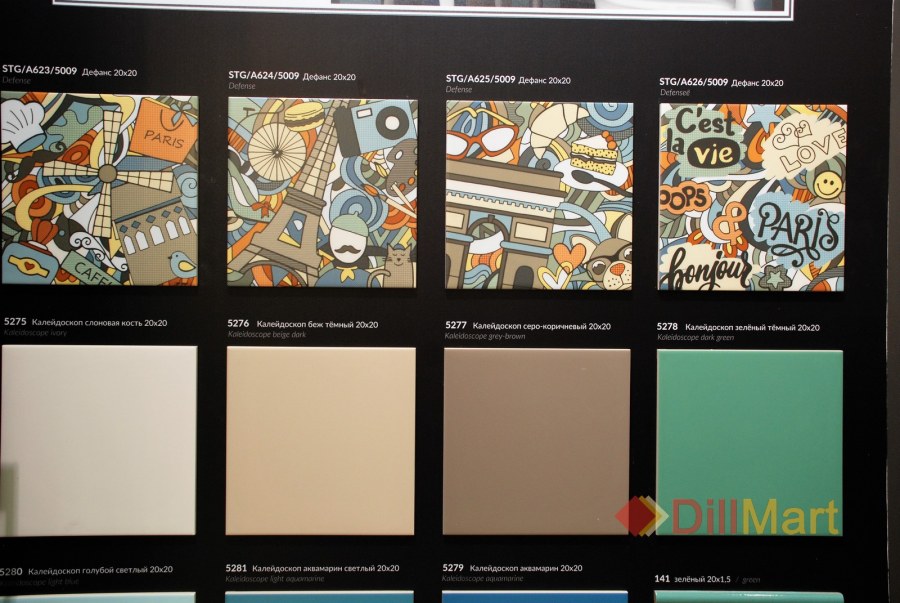Open the windmill decor tile STG/A623/5009
This screenshot has height=603, width=900.
99,189
